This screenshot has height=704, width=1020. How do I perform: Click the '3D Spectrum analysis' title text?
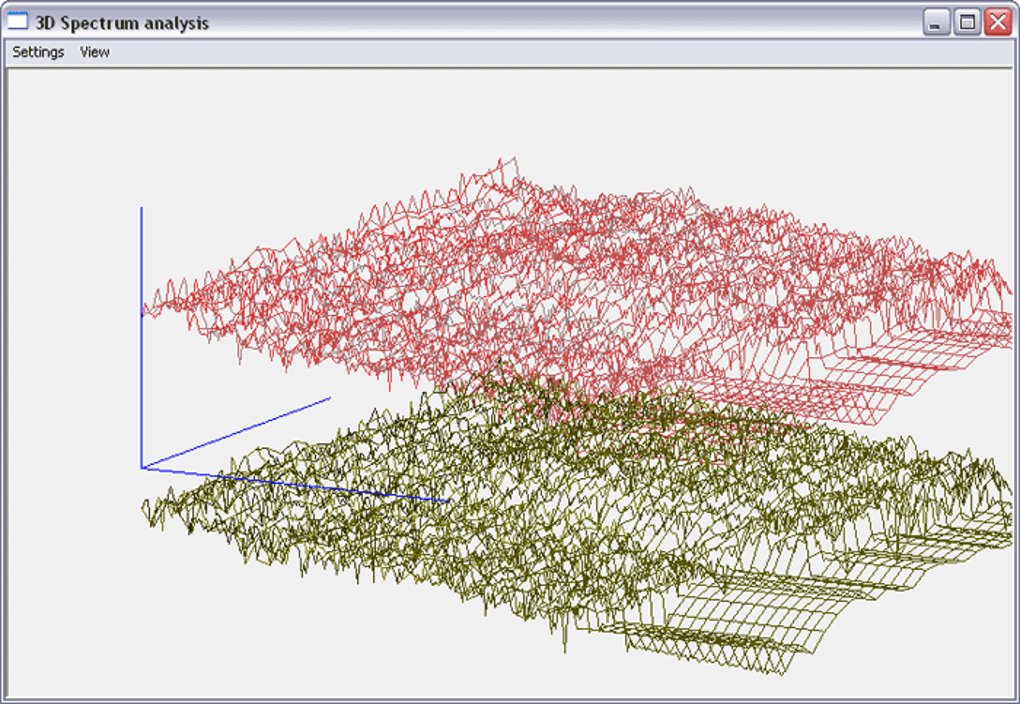(x=122, y=23)
